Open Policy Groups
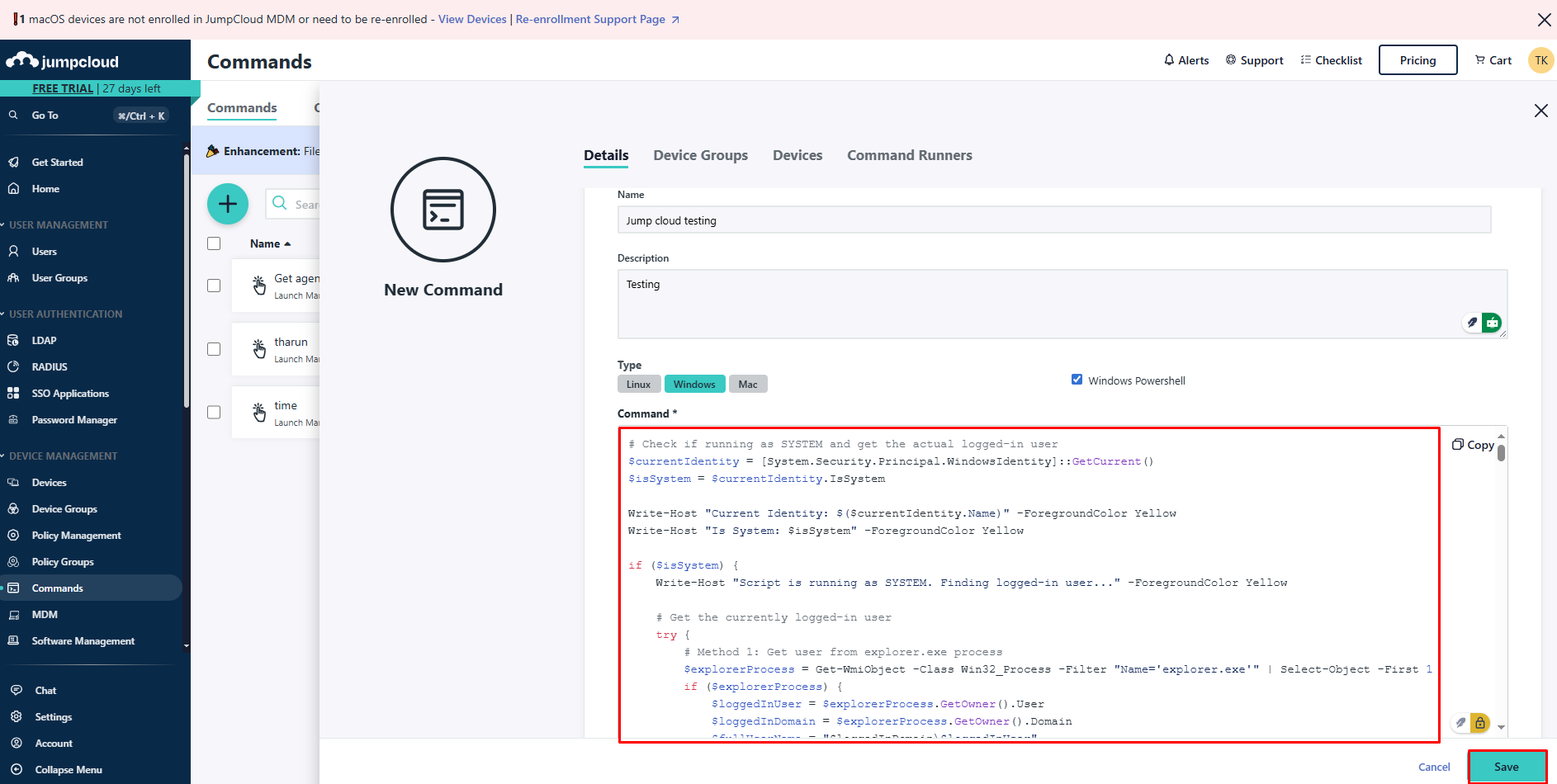The height and width of the screenshot is (784, 1557). point(63,562)
